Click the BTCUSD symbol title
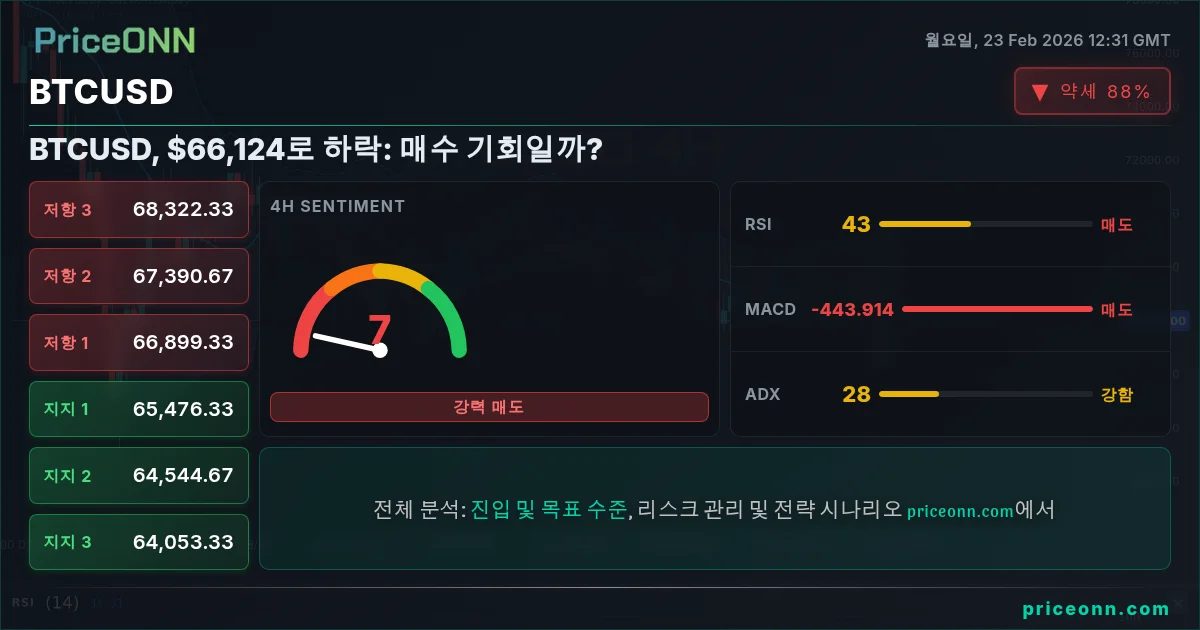Viewport: 1200px width, 630px height. [101, 92]
